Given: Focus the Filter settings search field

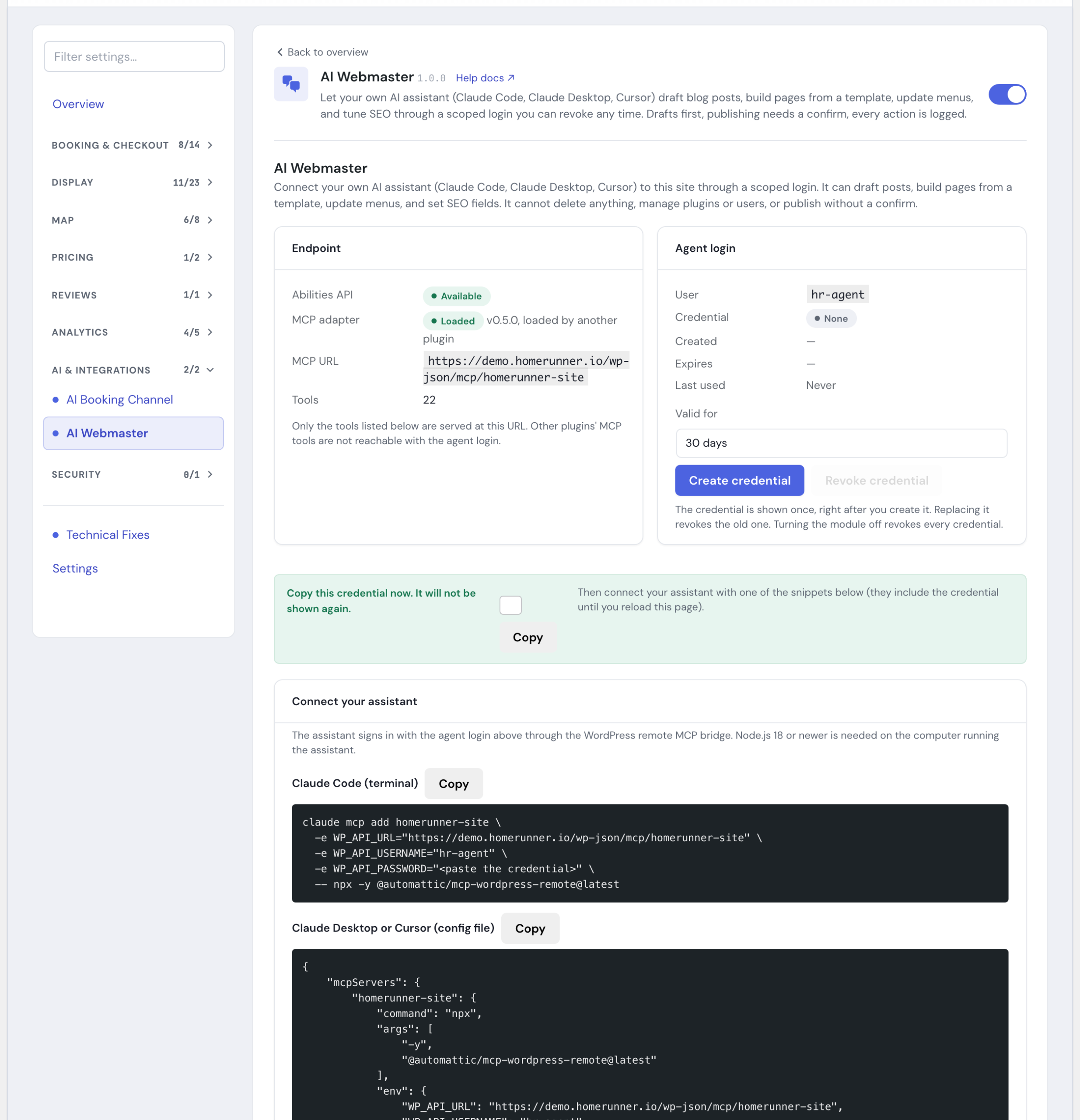Looking at the screenshot, I should (134, 56).
